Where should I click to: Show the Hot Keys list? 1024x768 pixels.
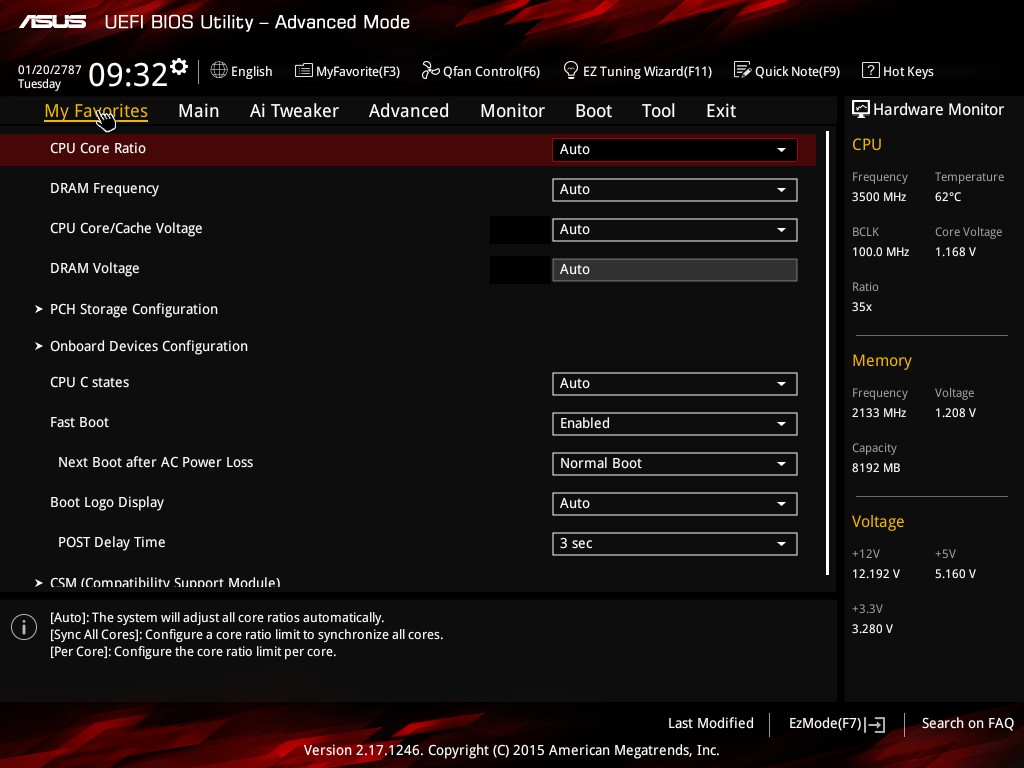tap(898, 71)
